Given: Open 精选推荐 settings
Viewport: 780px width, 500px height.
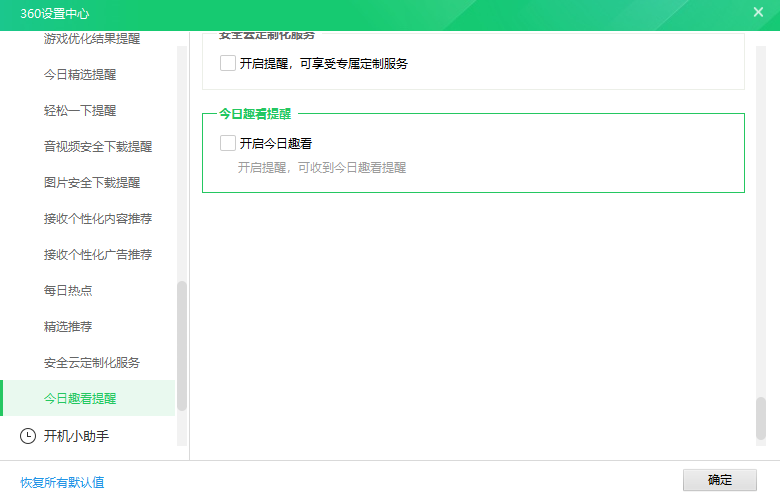Looking at the screenshot, I should (68, 326).
